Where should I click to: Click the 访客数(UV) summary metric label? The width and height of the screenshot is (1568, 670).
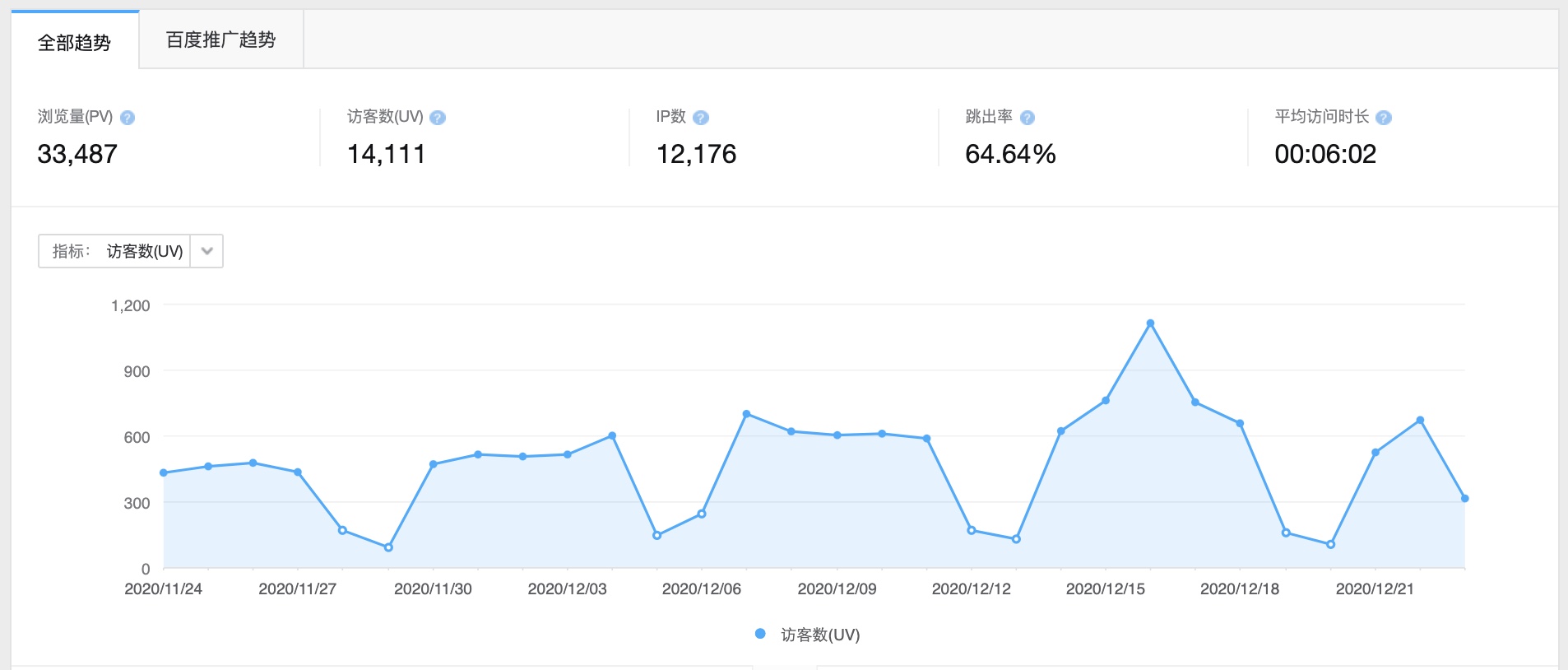[x=385, y=117]
